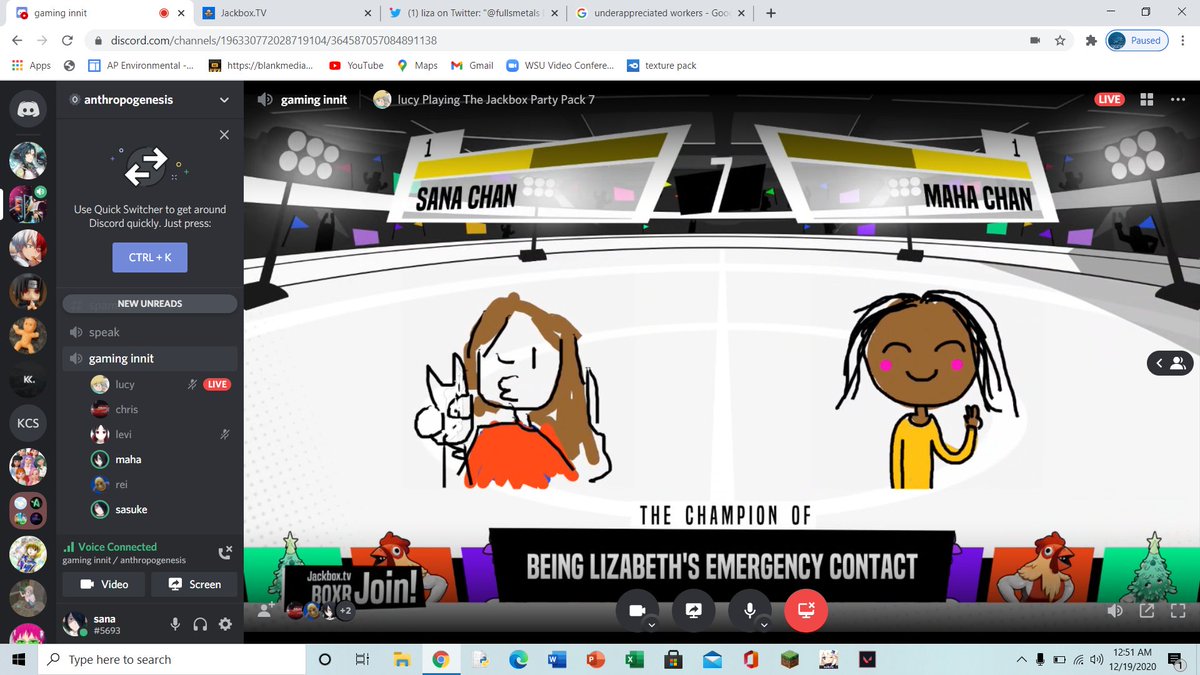The height and width of the screenshot is (675, 1200).
Task: Open the texture pack bookmark
Action: point(662,65)
